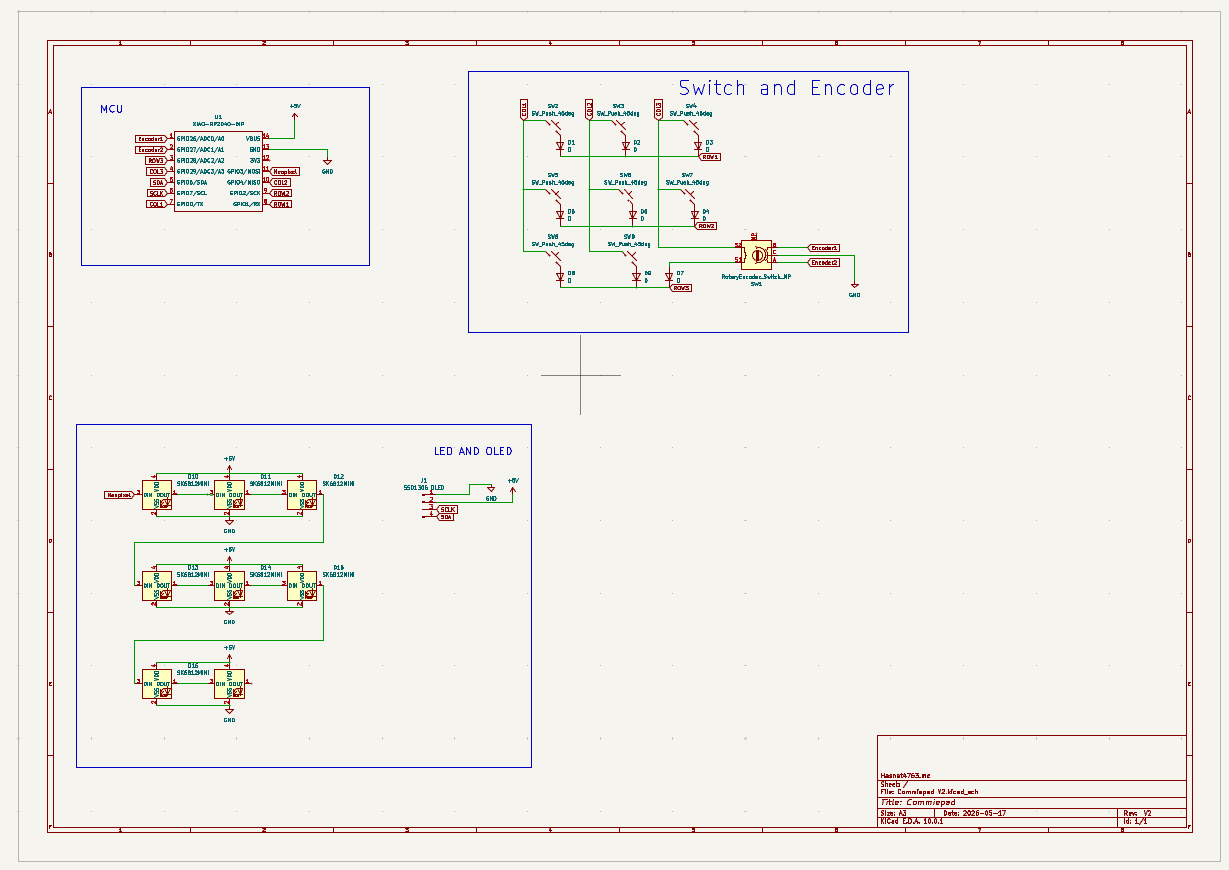Click the SCLK label on MCU pin 6
The width and height of the screenshot is (1229, 870).
click(157, 193)
